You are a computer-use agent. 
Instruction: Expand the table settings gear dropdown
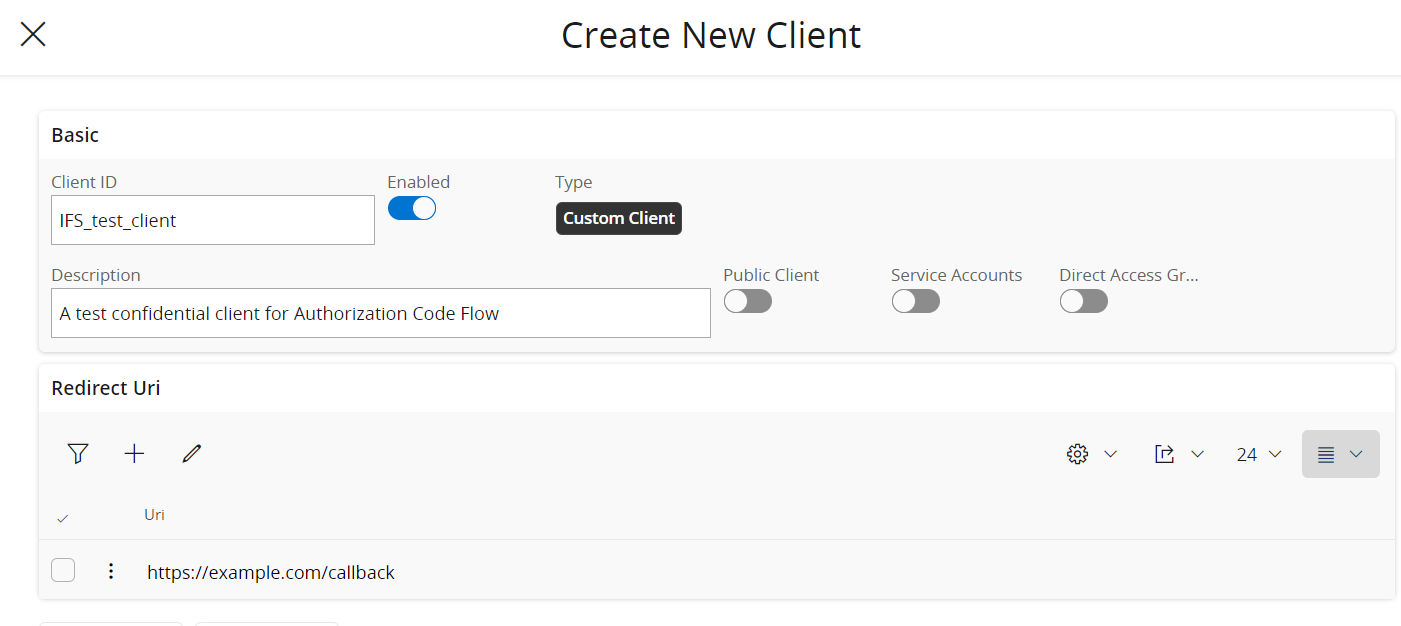click(x=1110, y=453)
